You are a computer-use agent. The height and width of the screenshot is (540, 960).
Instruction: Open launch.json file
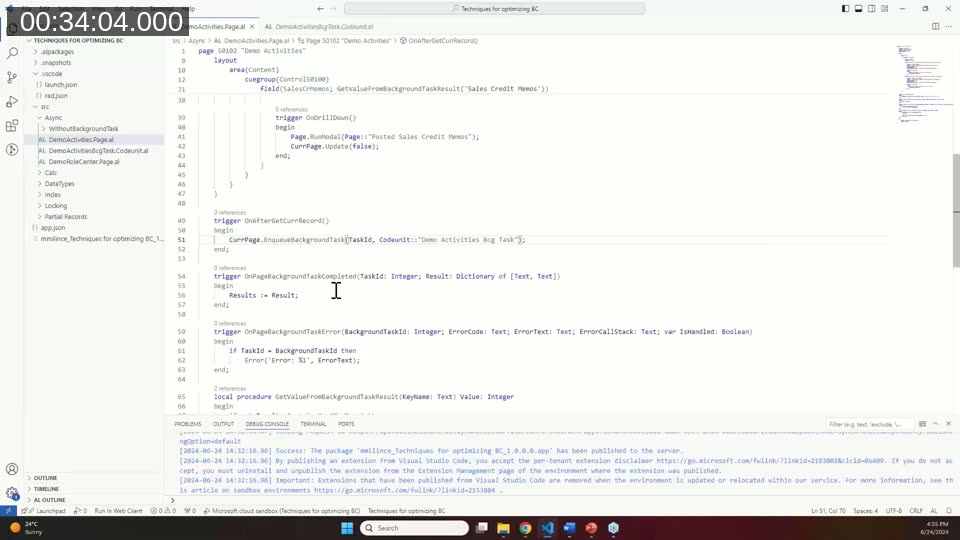(x=61, y=84)
